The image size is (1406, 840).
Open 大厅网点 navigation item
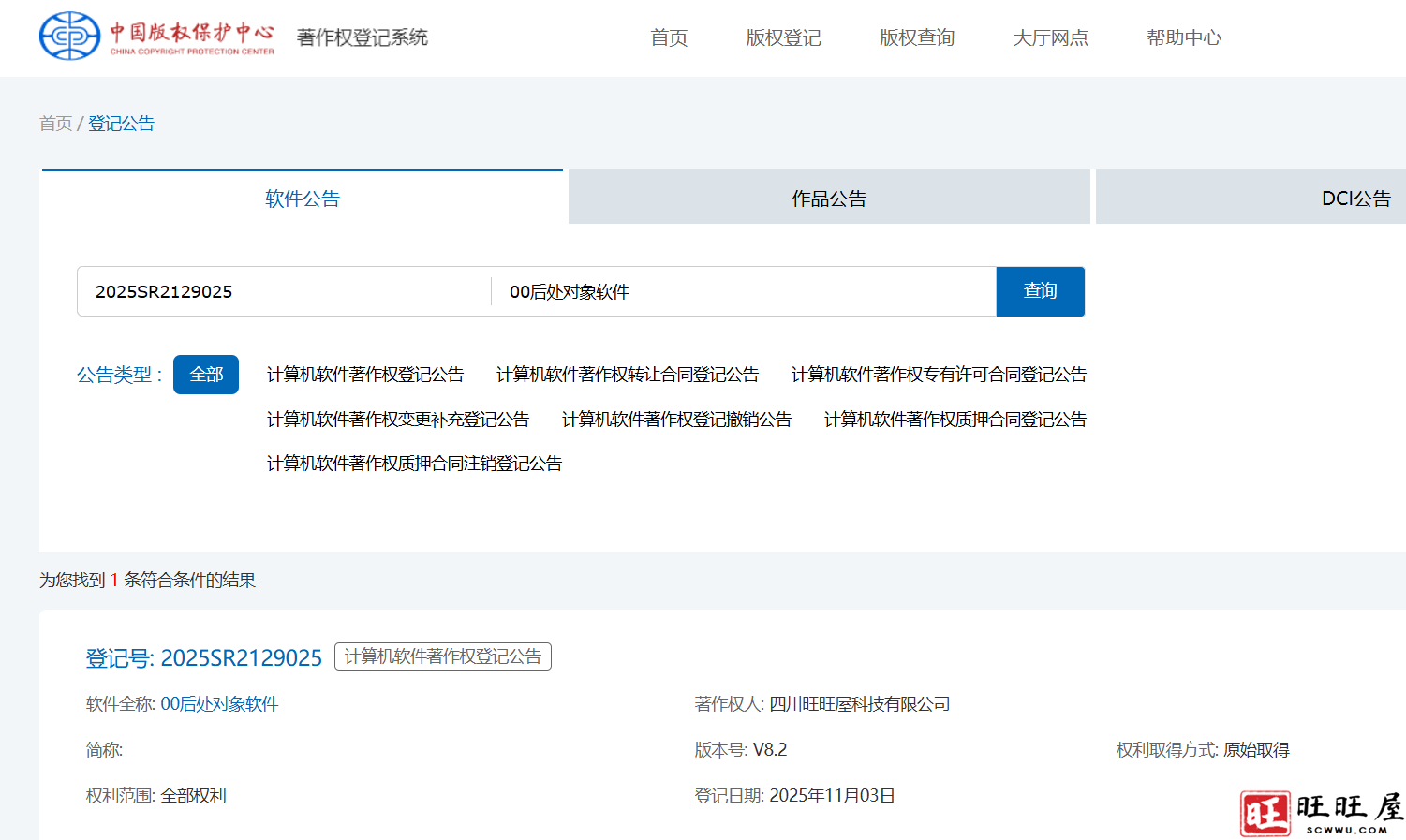tap(1050, 37)
